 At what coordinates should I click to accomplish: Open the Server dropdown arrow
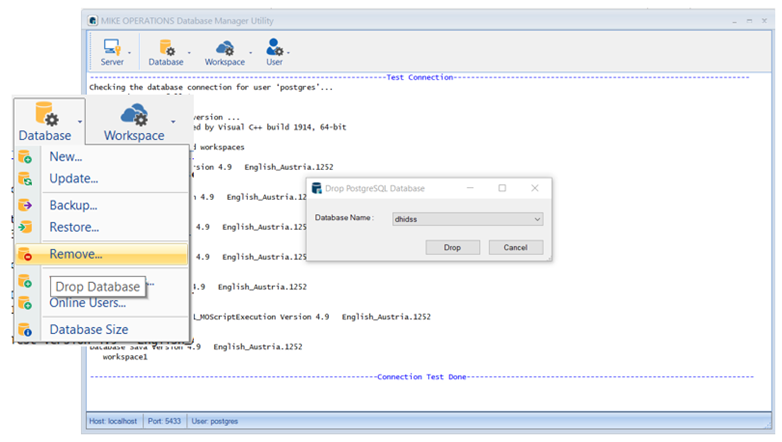pyautogui.click(x=129, y=52)
